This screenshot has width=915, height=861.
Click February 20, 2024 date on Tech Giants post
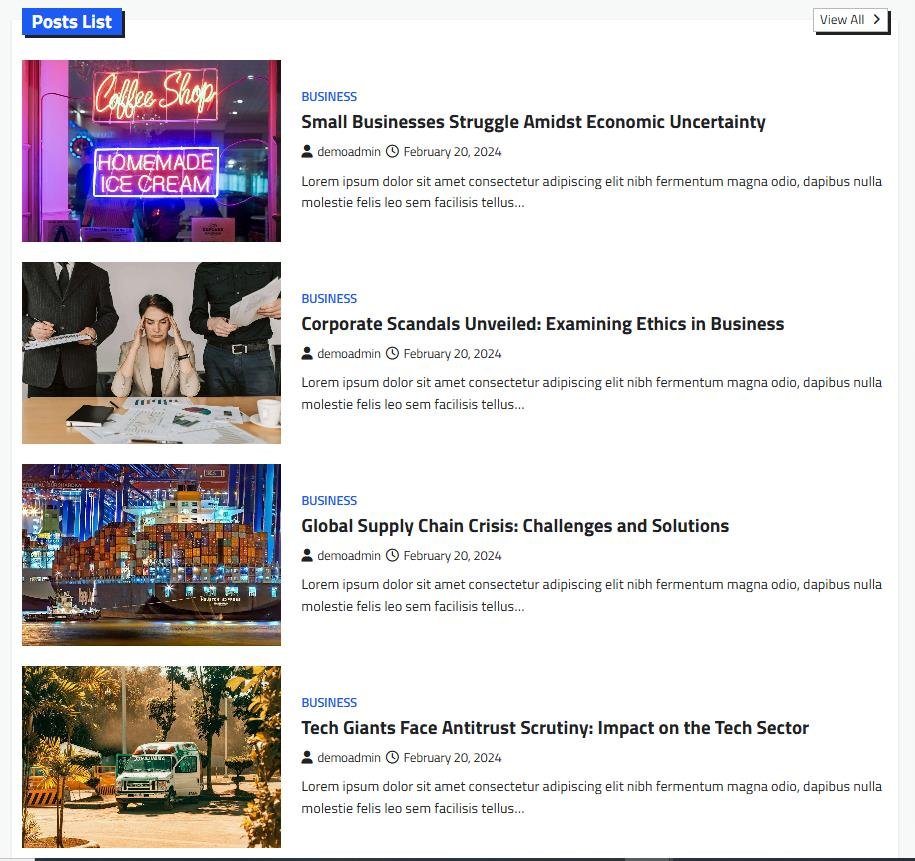click(x=452, y=758)
